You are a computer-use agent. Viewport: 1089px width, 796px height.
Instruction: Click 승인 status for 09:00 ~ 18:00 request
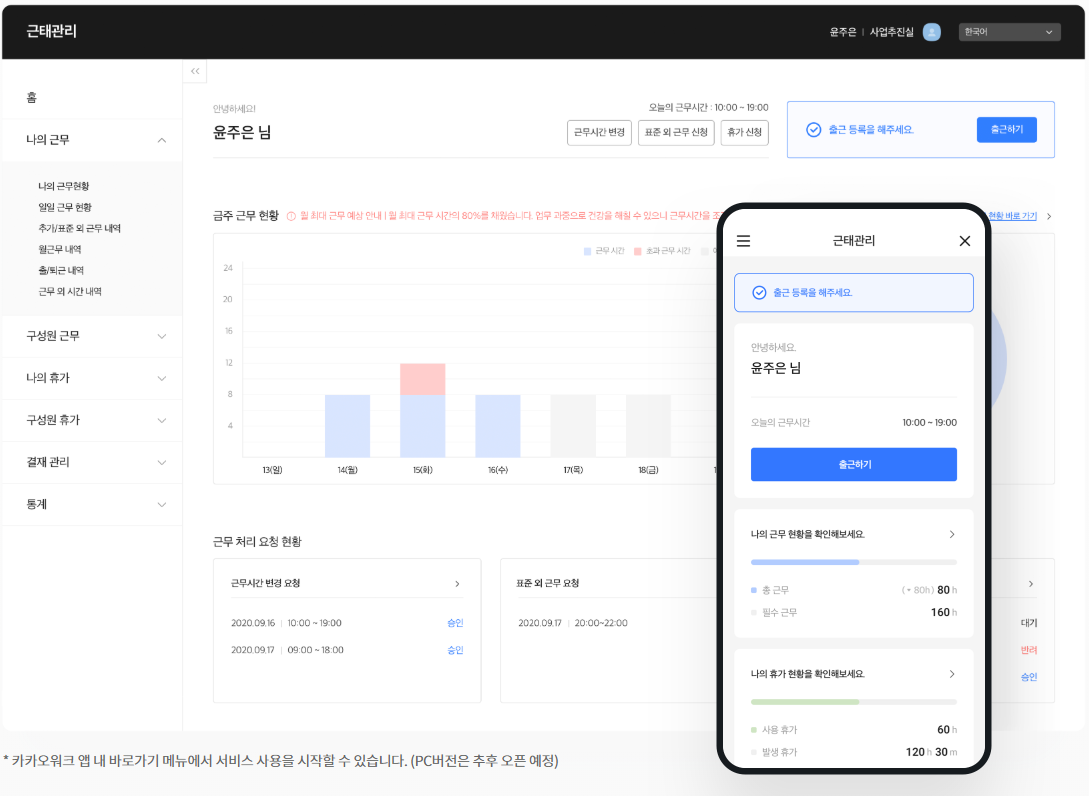click(455, 650)
